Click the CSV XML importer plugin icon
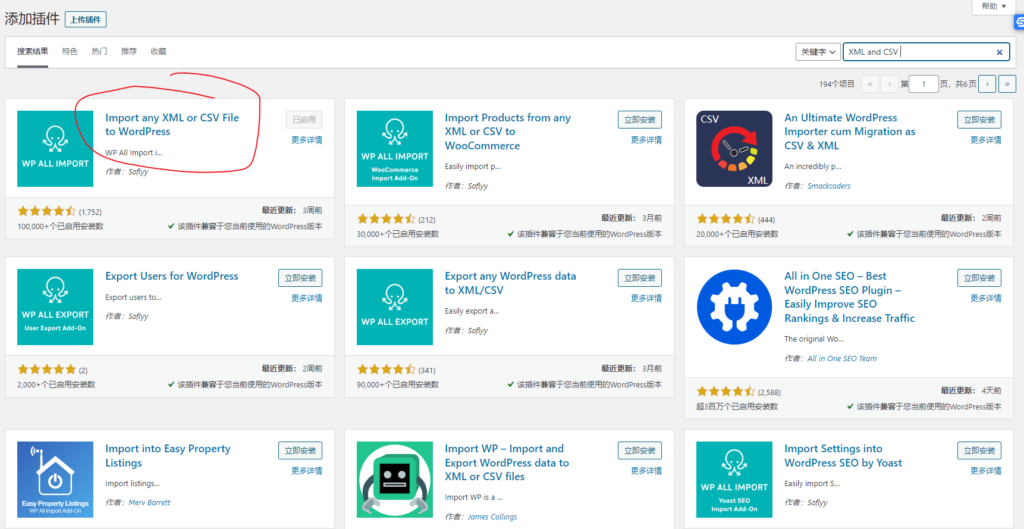Image resolution: width=1024 pixels, height=529 pixels. (x=734, y=149)
